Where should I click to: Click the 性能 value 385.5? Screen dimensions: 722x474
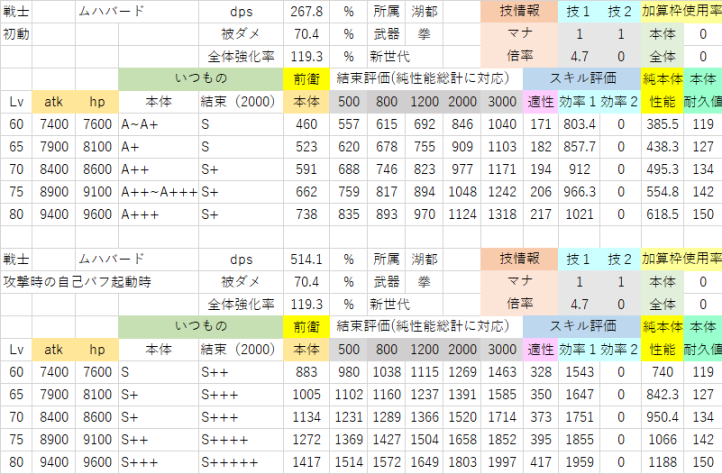pyautogui.click(x=662, y=124)
